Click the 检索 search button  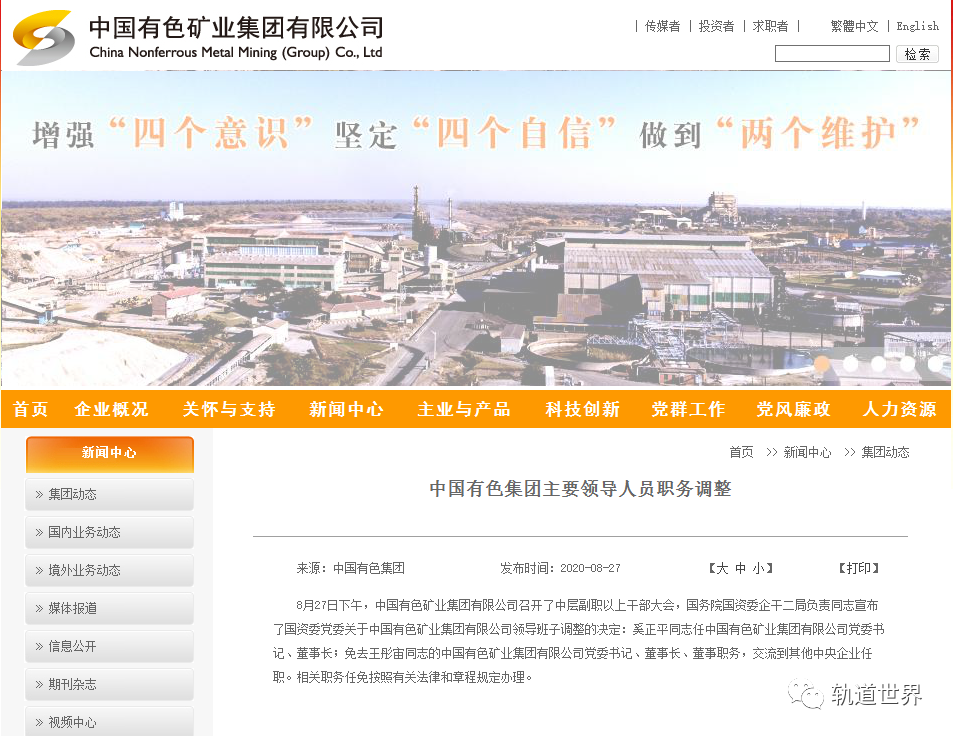(917, 54)
